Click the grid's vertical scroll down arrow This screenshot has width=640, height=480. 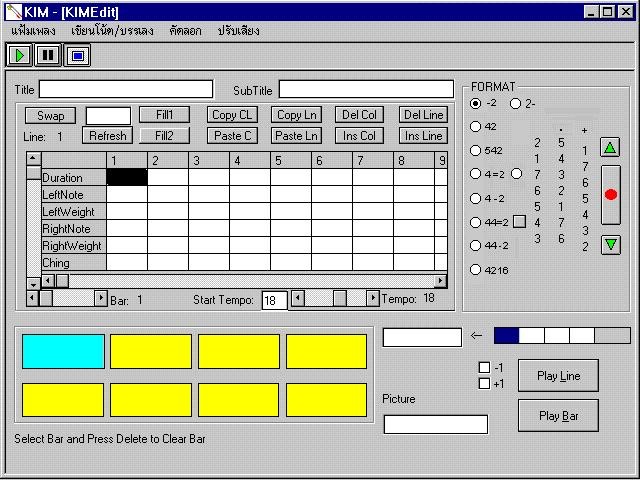(33, 283)
